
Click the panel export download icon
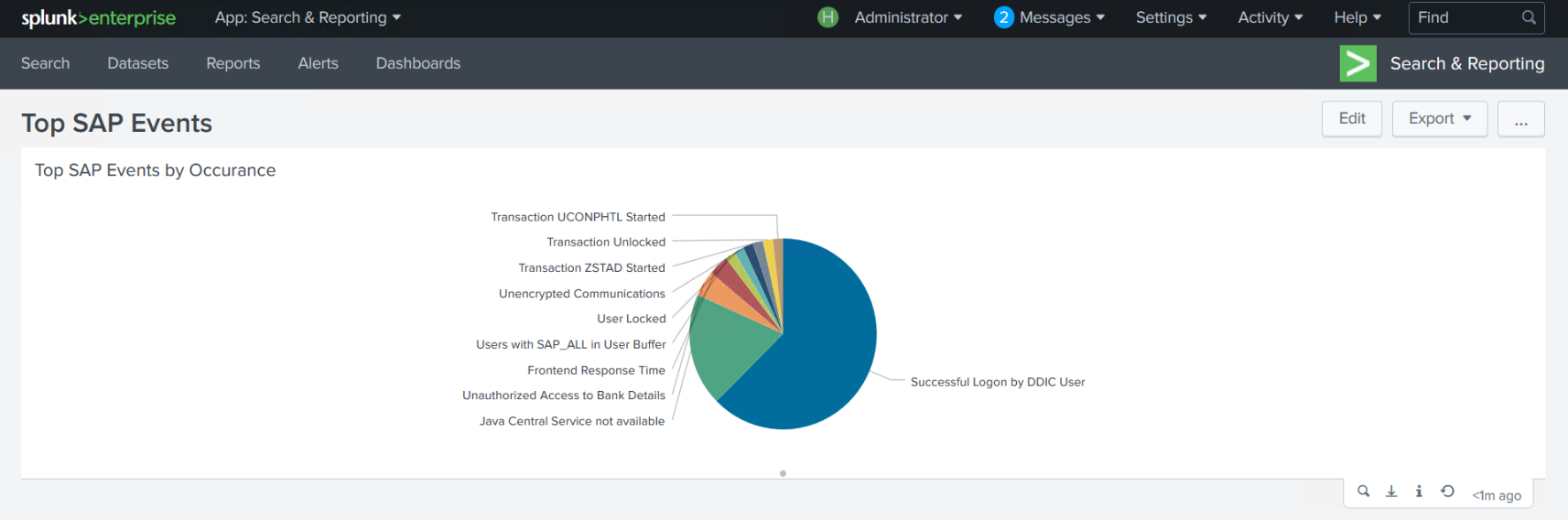tap(1391, 492)
